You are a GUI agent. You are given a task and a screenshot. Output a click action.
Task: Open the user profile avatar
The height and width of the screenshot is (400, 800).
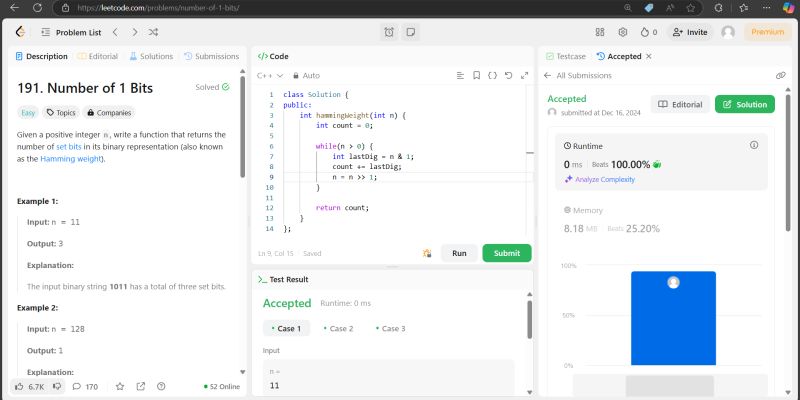pyautogui.click(x=728, y=32)
